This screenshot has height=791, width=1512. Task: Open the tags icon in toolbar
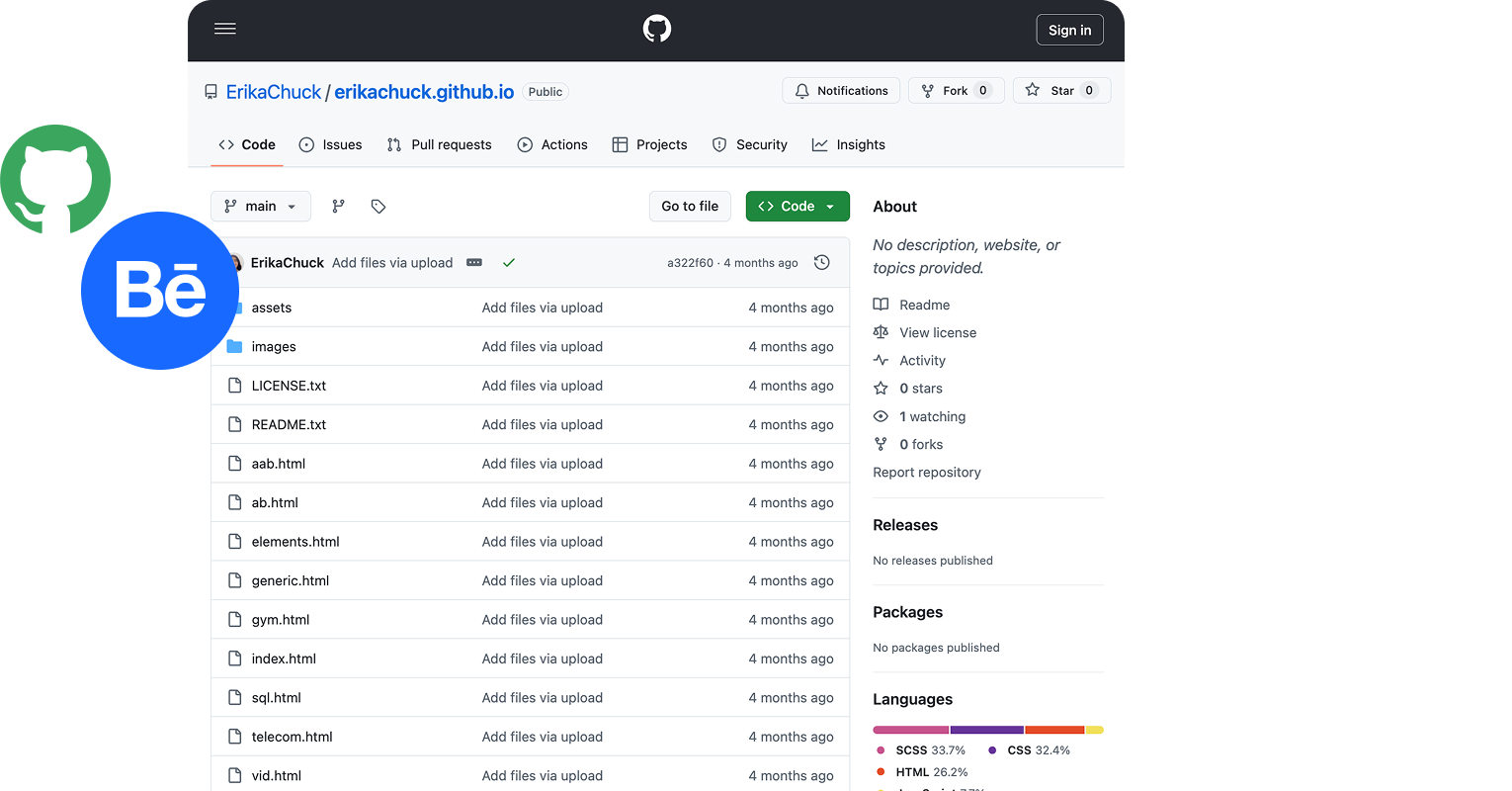(x=378, y=207)
